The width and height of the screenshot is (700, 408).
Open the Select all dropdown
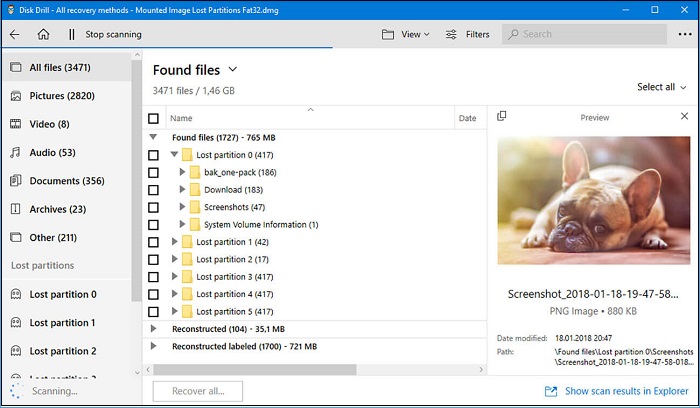point(661,87)
